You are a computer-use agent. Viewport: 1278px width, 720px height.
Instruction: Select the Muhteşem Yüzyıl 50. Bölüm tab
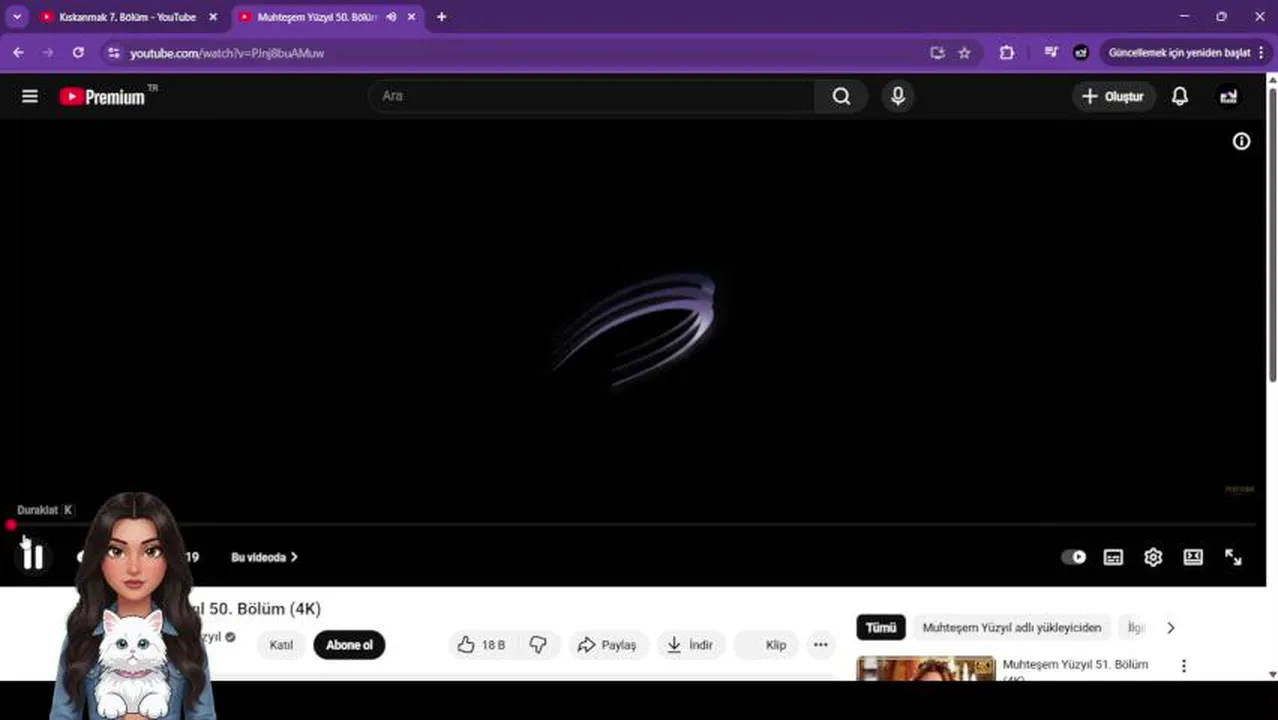(x=316, y=17)
